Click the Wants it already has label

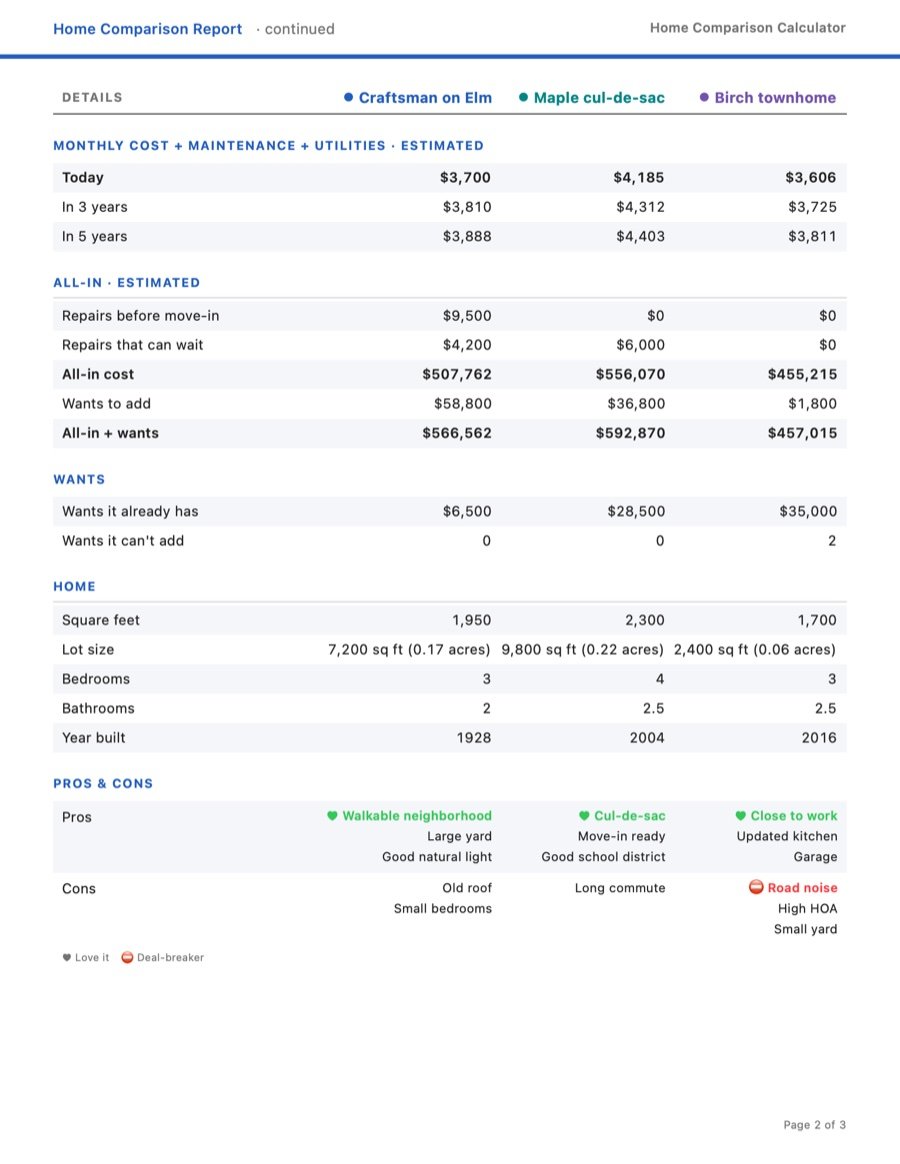point(130,511)
